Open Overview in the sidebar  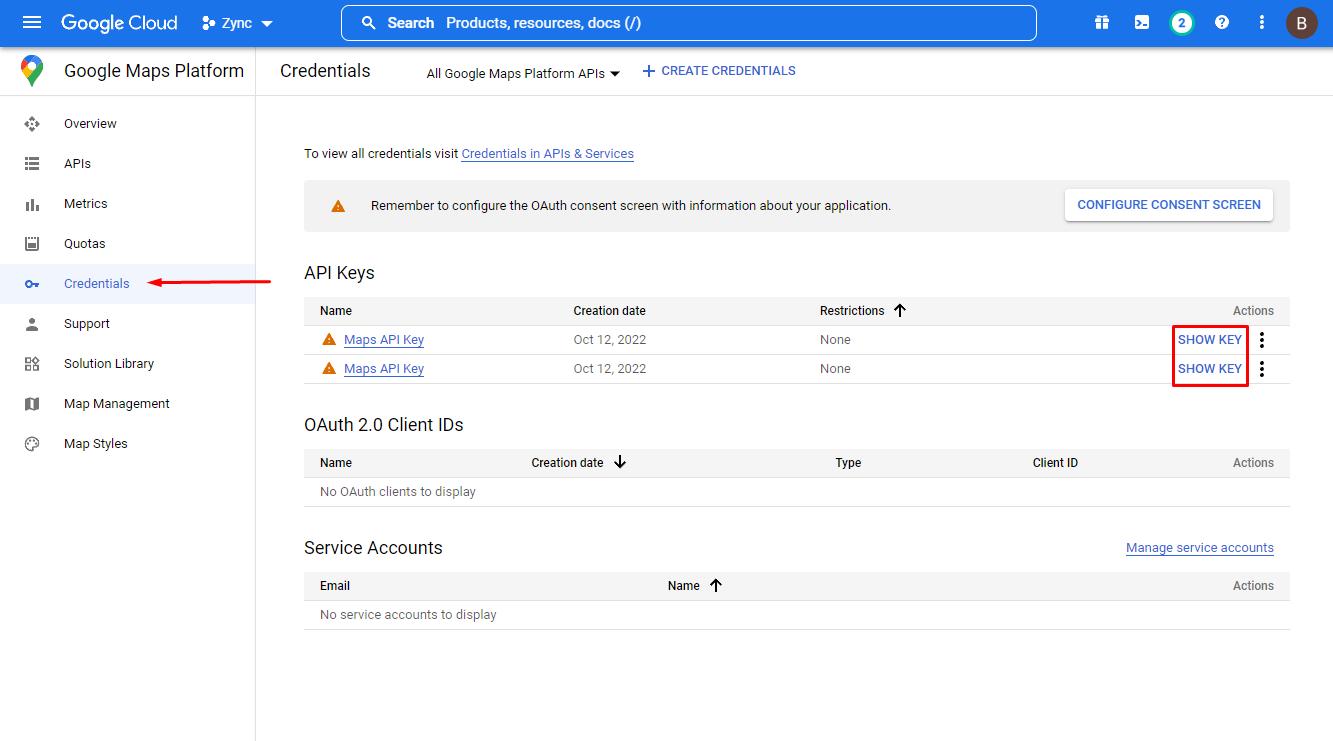point(90,124)
